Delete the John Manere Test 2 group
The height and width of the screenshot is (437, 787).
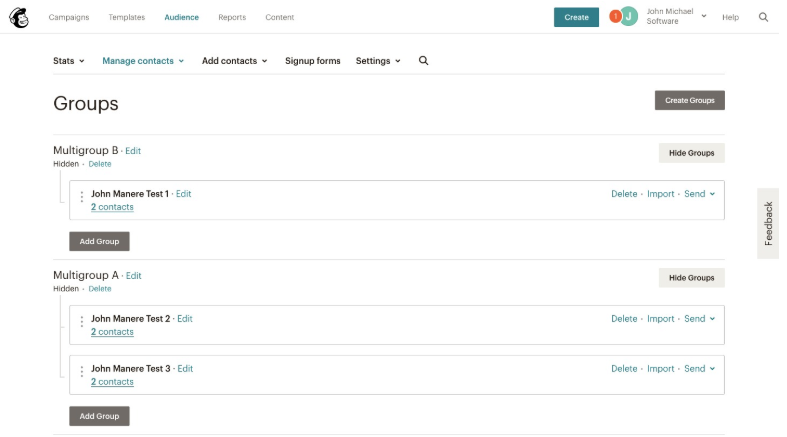[624, 319]
